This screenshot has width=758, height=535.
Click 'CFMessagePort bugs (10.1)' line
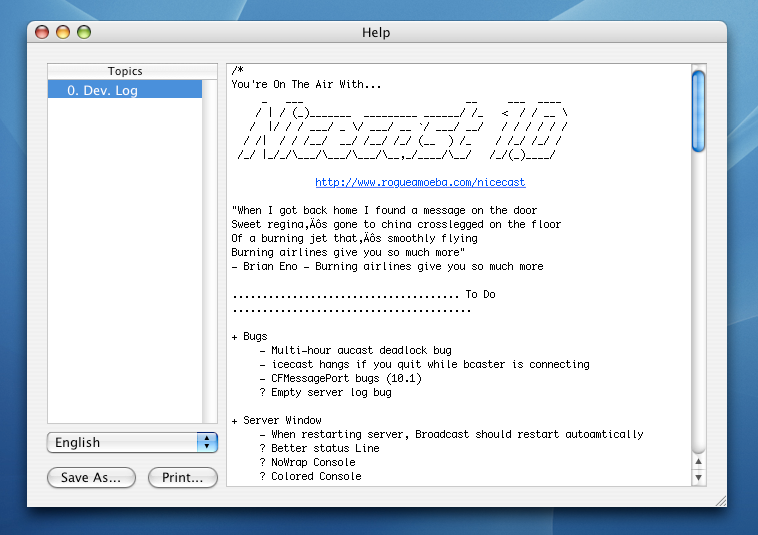click(x=340, y=378)
